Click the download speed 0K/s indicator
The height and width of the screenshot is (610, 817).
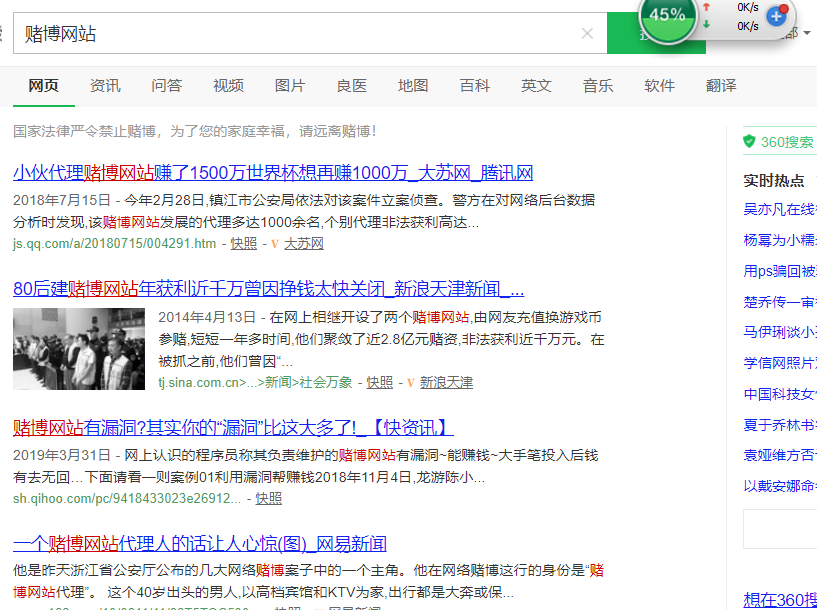(748, 26)
